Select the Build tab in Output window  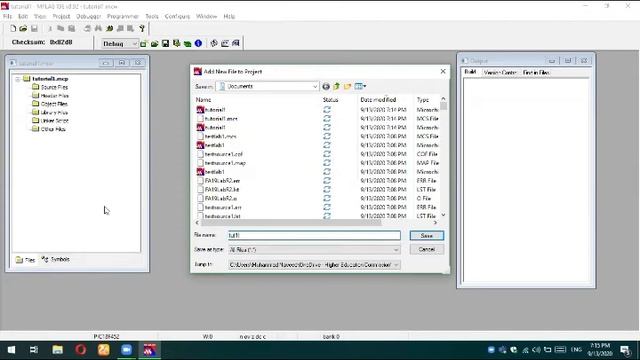(471, 72)
